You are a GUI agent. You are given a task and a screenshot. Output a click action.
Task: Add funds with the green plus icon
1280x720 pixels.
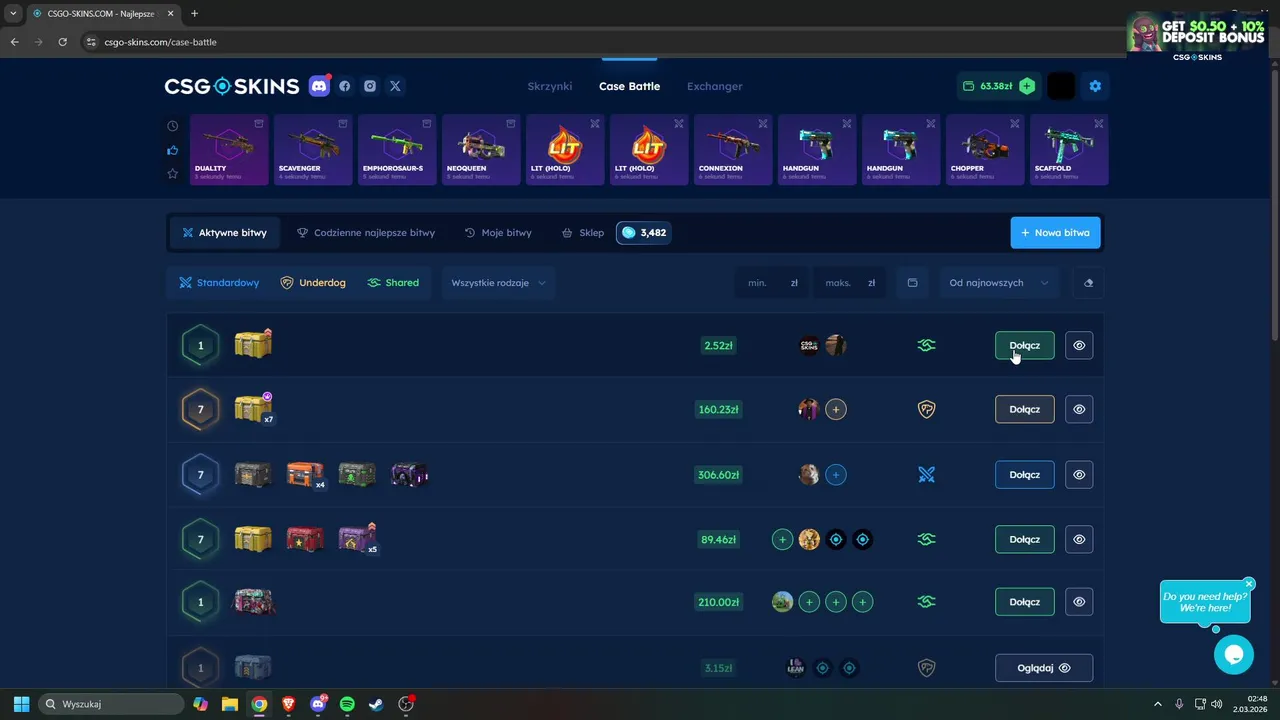tap(1027, 86)
